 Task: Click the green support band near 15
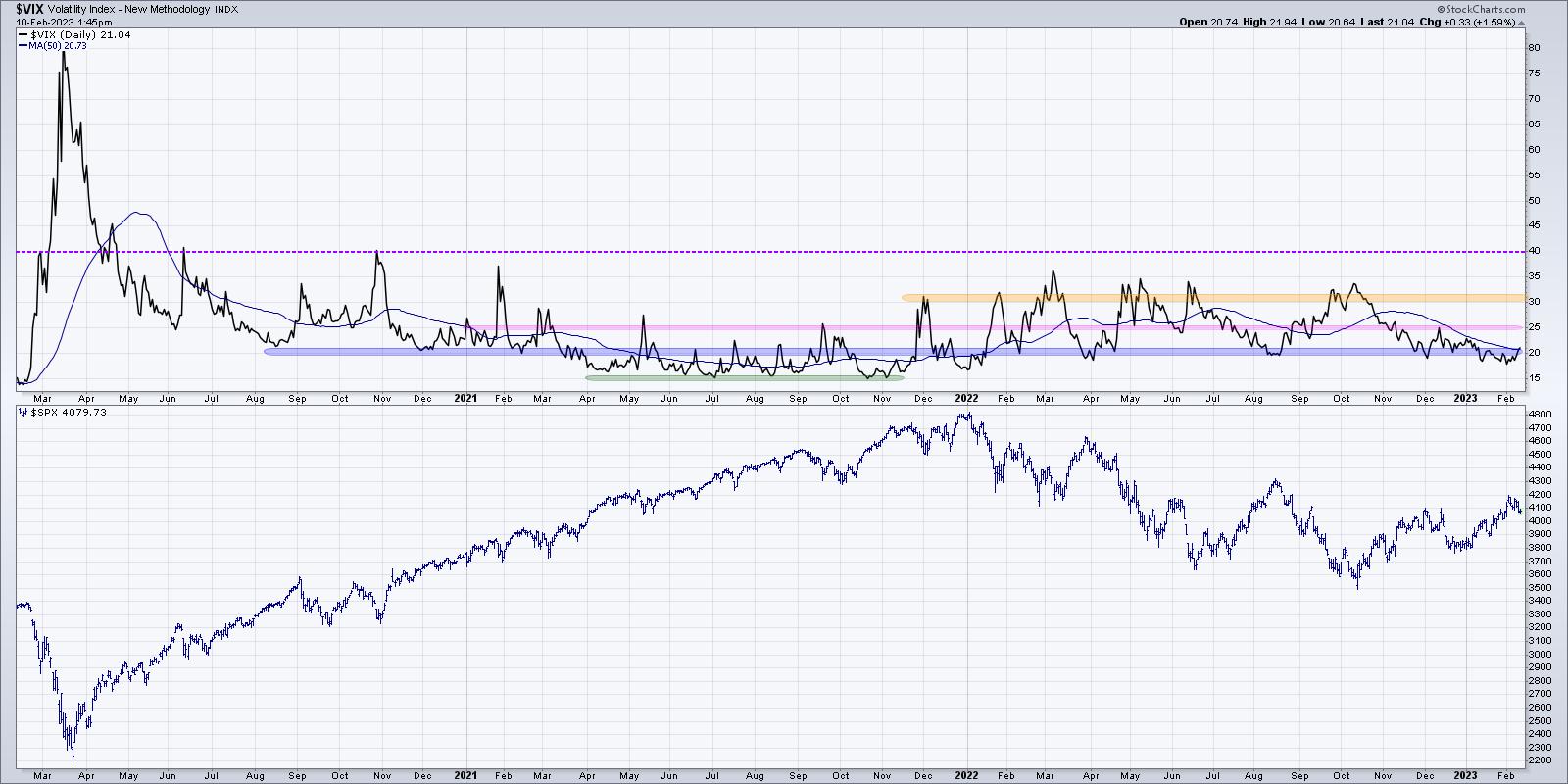coord(745,377)
